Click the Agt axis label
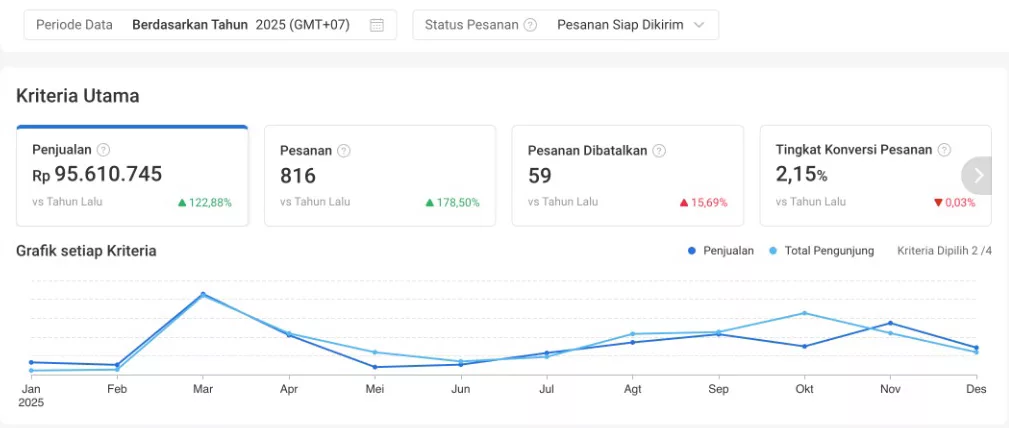This screenshot has height=428, width=1009. (x=633, y=389)
